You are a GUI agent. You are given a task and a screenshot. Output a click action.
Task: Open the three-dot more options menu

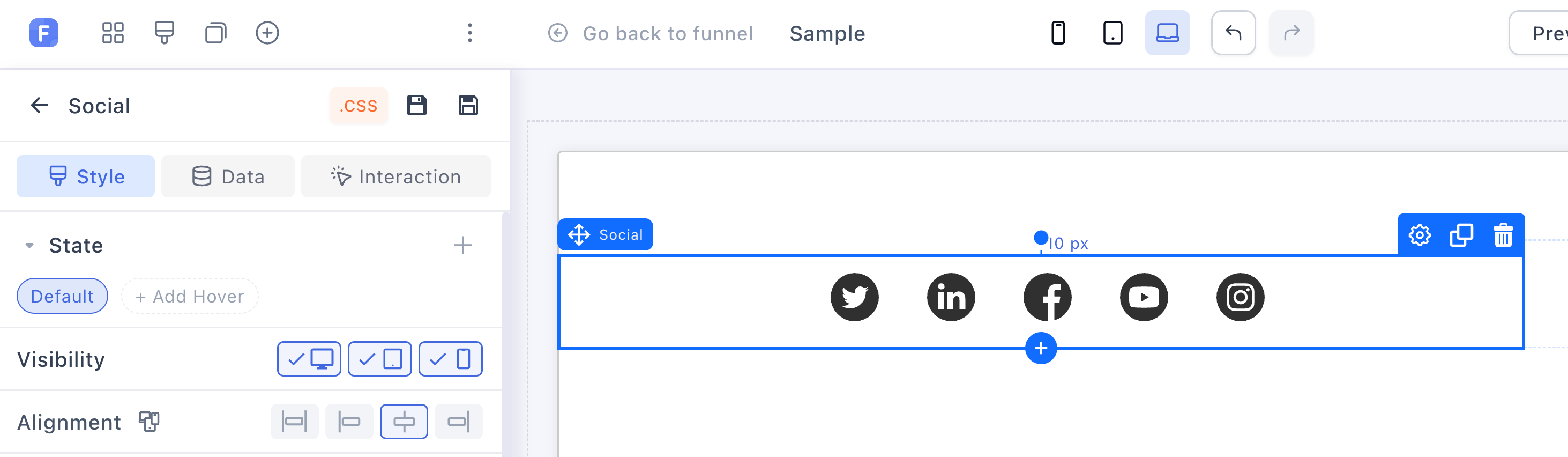pos(469,33)
